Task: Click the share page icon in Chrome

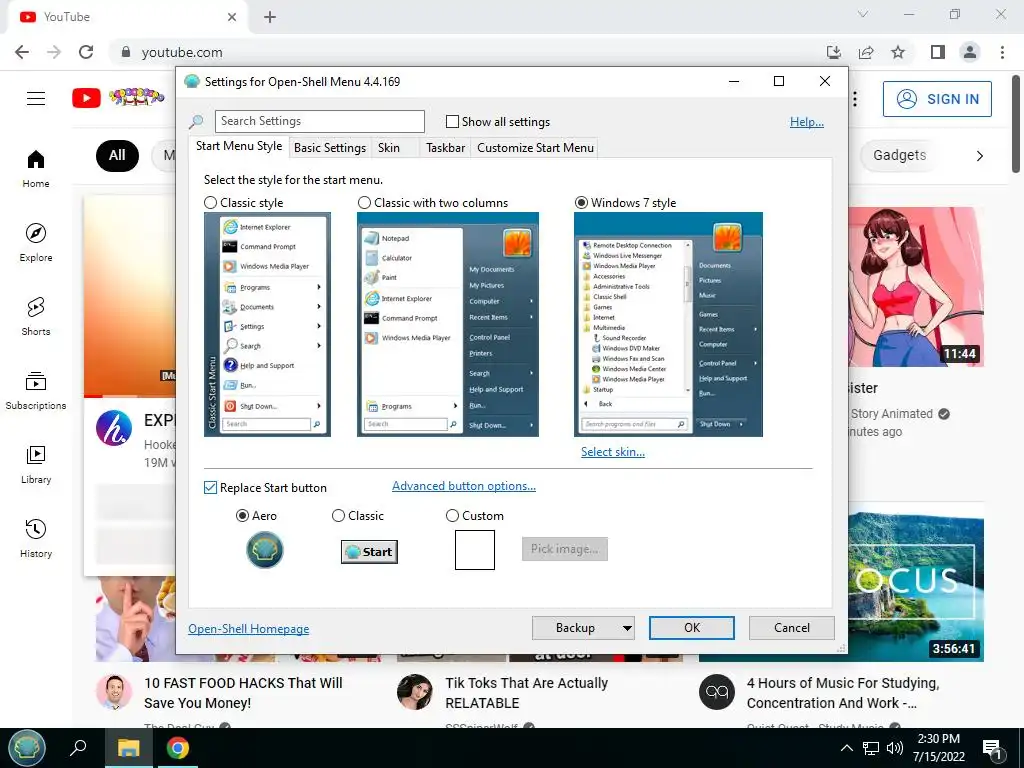Action: tap(866, 52)
